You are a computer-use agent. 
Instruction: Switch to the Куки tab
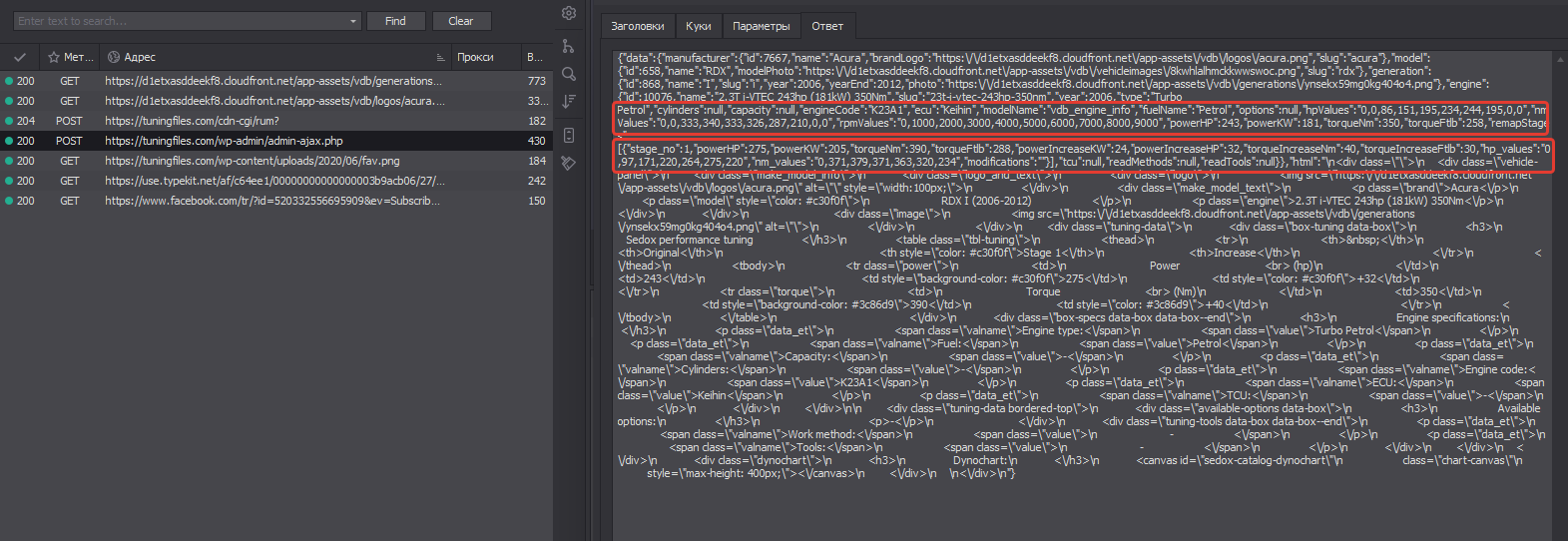click(699, 26)
